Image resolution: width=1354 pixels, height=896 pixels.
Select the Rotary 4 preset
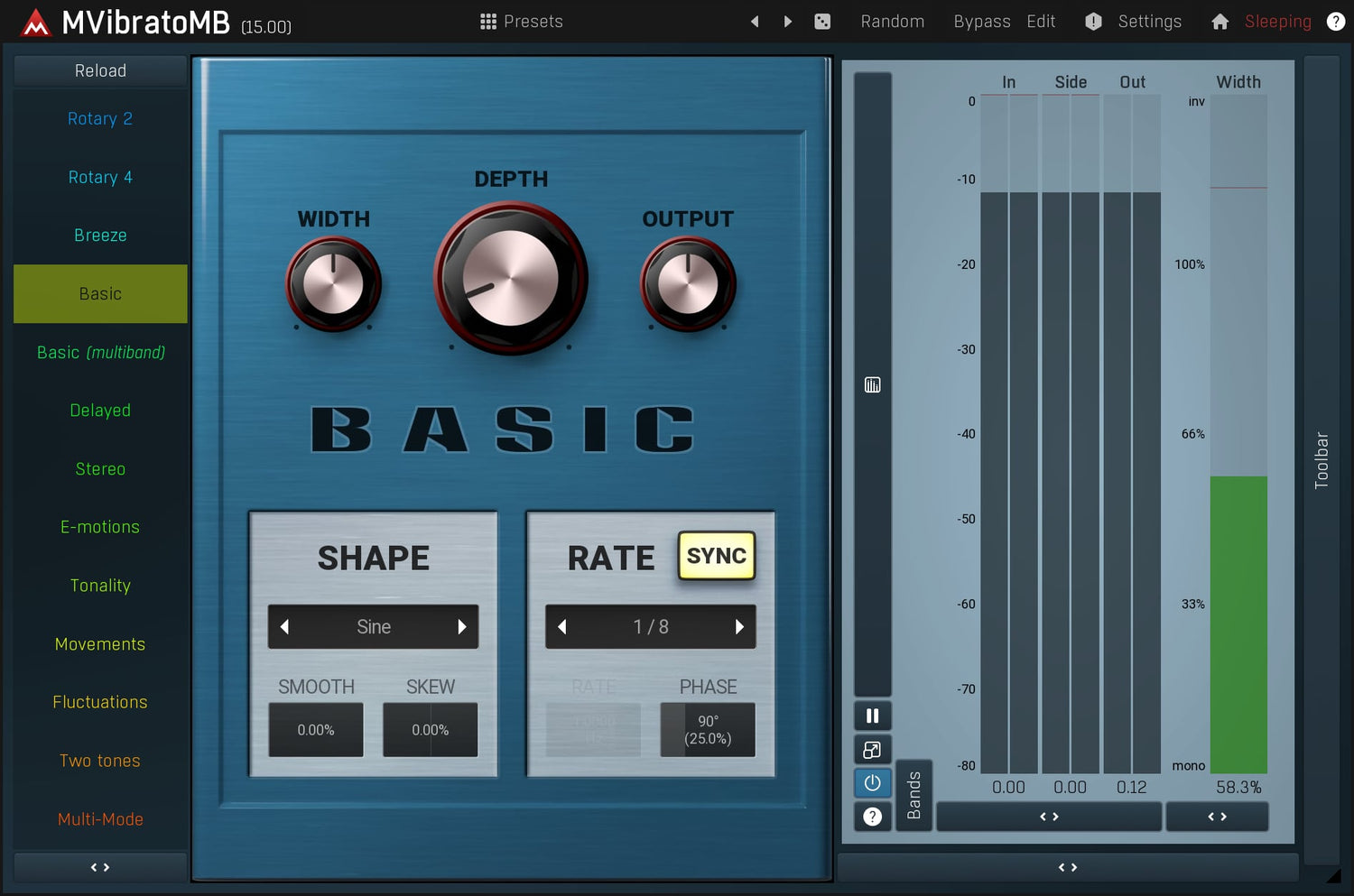[x=100, y=178]
